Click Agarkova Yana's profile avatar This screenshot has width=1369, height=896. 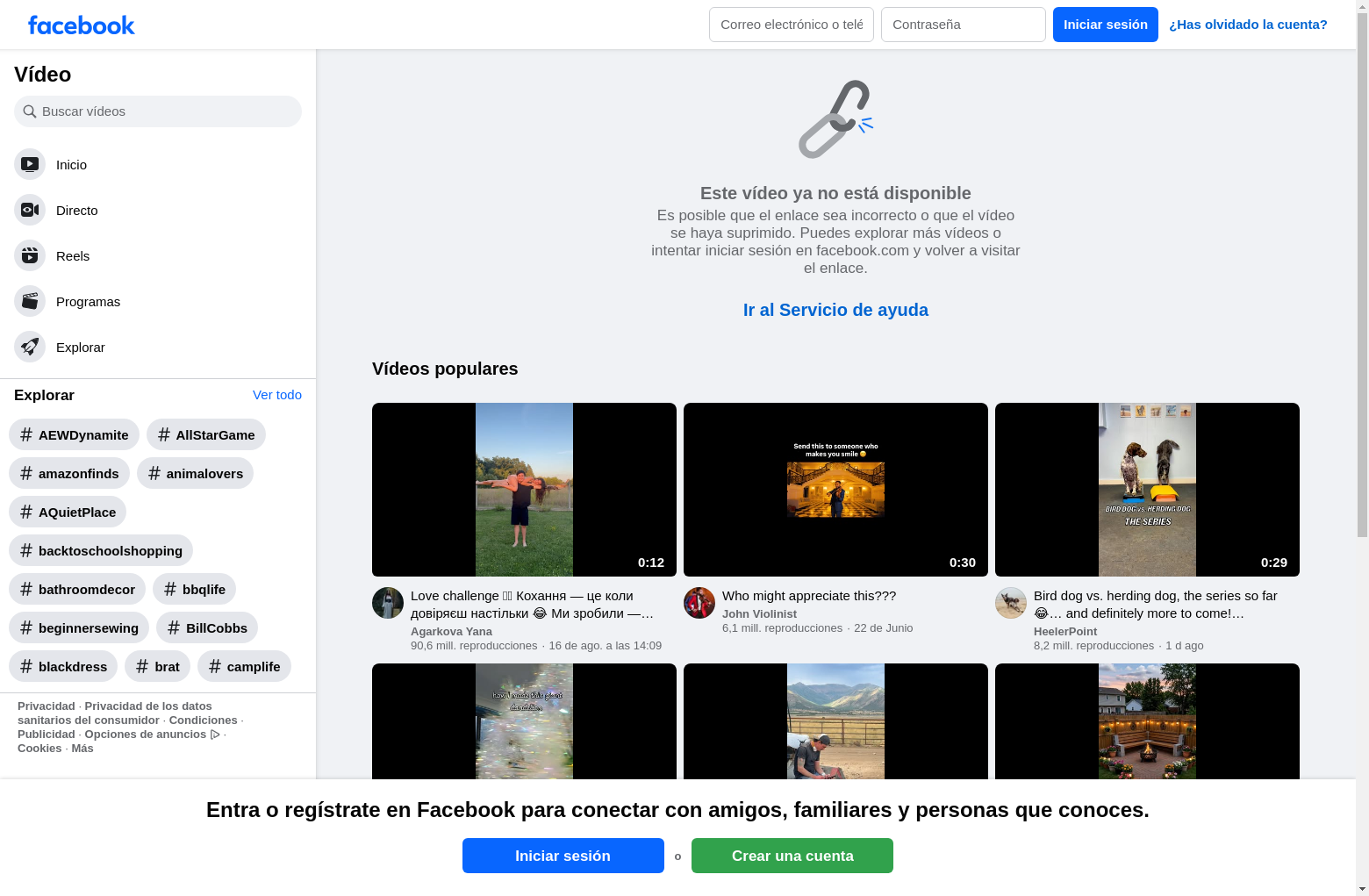click(388, 603)
